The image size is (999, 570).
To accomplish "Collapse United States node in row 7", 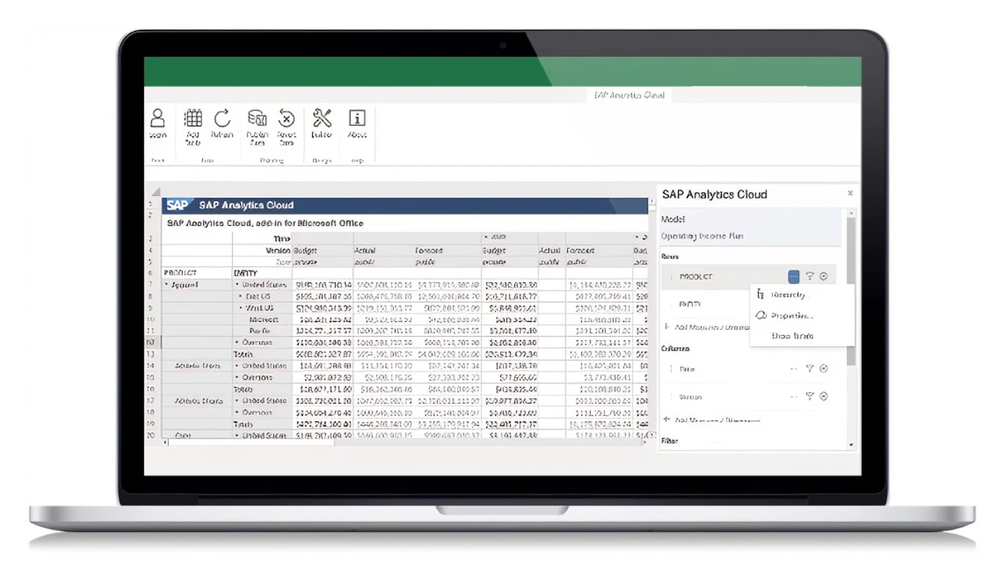I will tap(237, 285).
